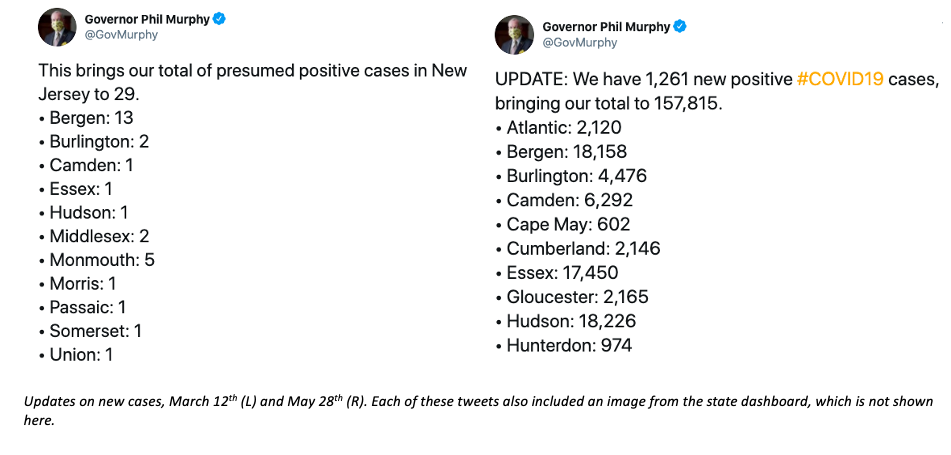Select the Monmouth: 5 entry
The height and width of the screenshot is (455, 951).
(96, 260)
